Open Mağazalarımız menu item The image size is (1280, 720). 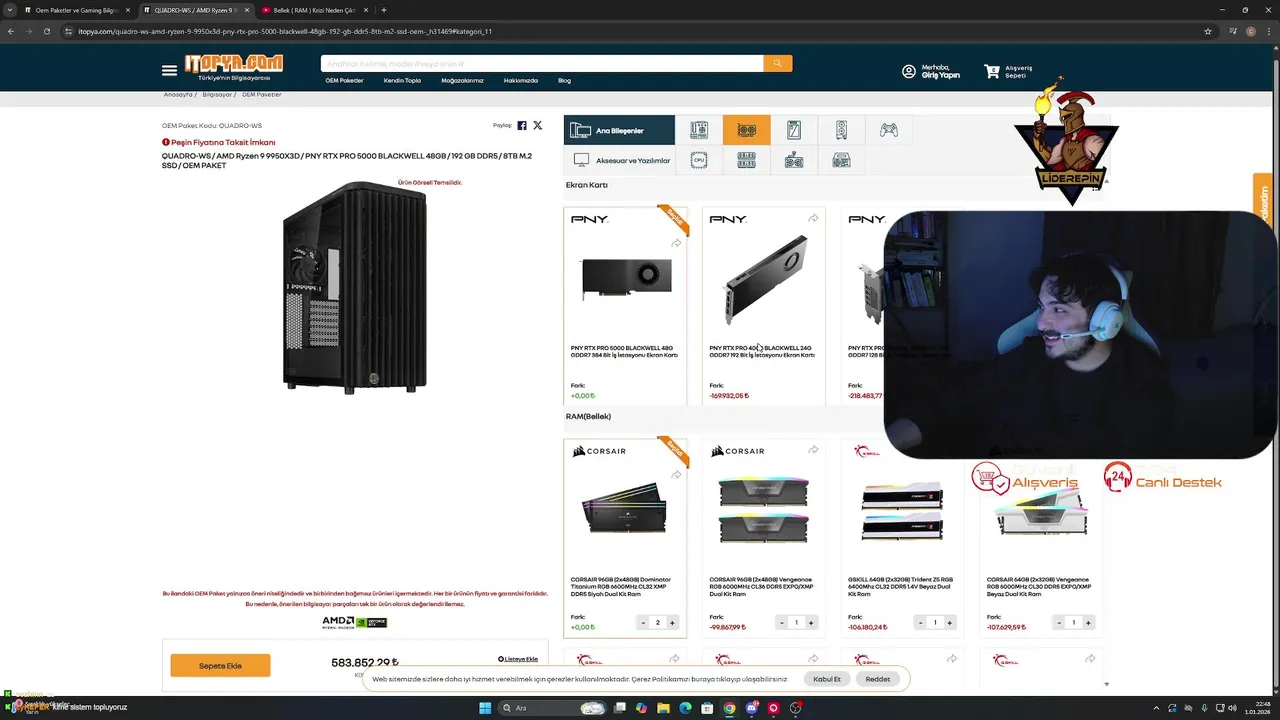click(462, 80)
